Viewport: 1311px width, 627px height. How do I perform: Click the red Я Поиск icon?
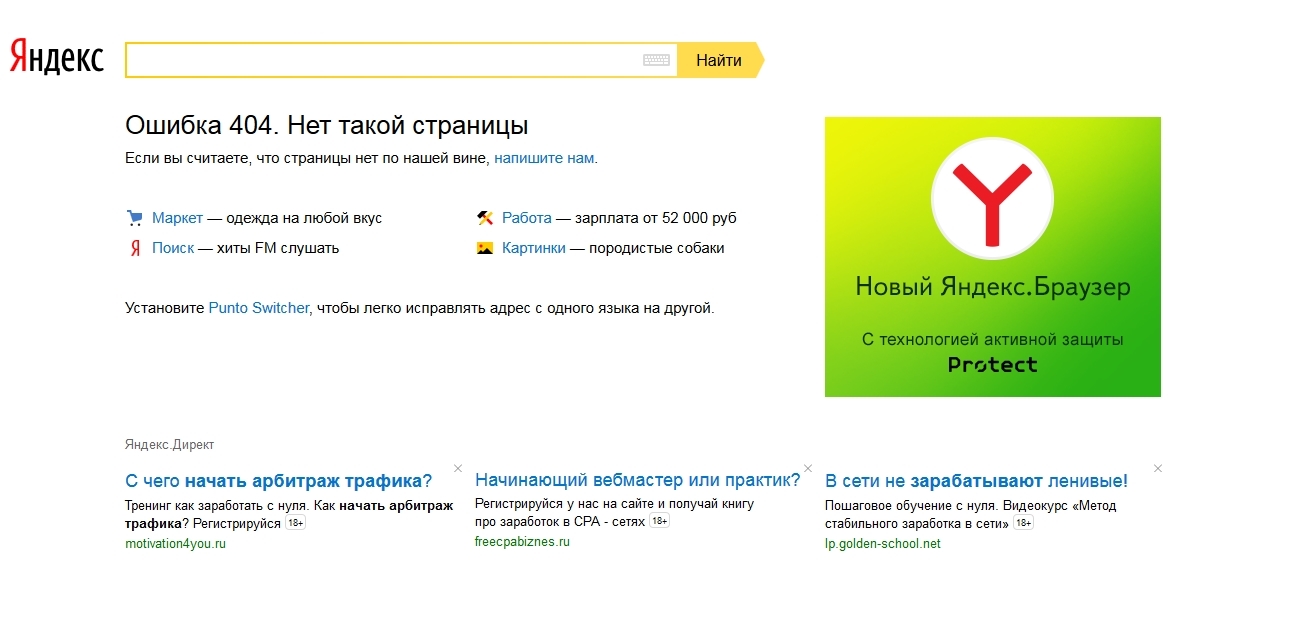(134, 248)
